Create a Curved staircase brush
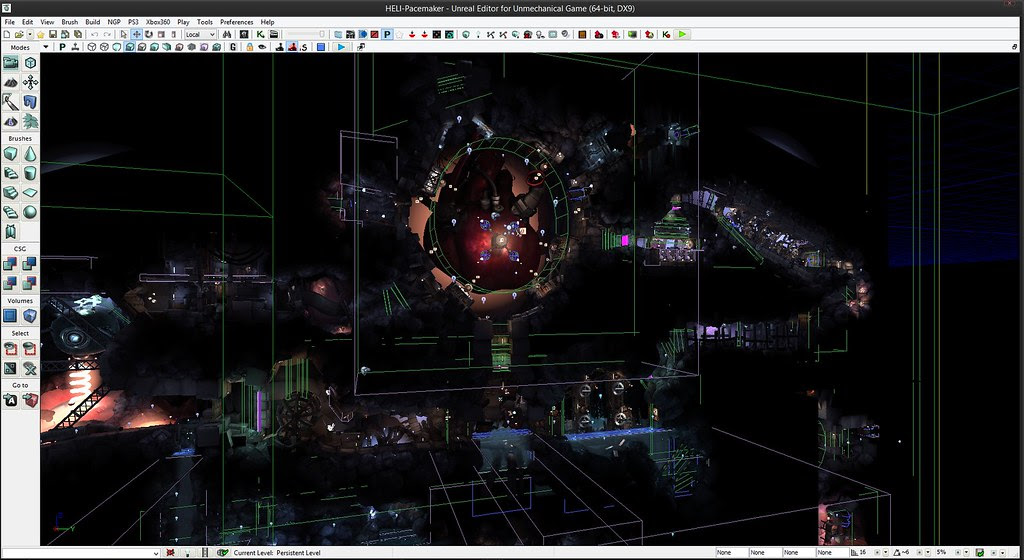Viewport: 1024px width, 560px height. pyautogui.click(x=10, y=173)
